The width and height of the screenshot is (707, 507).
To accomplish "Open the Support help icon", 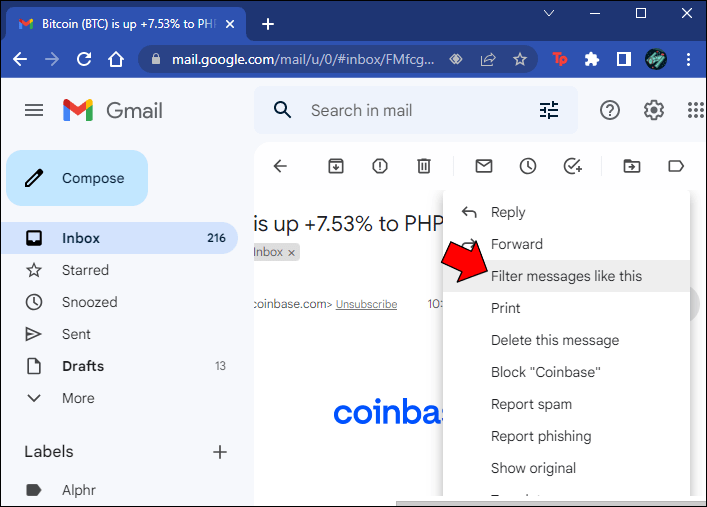I will point(610,110).
